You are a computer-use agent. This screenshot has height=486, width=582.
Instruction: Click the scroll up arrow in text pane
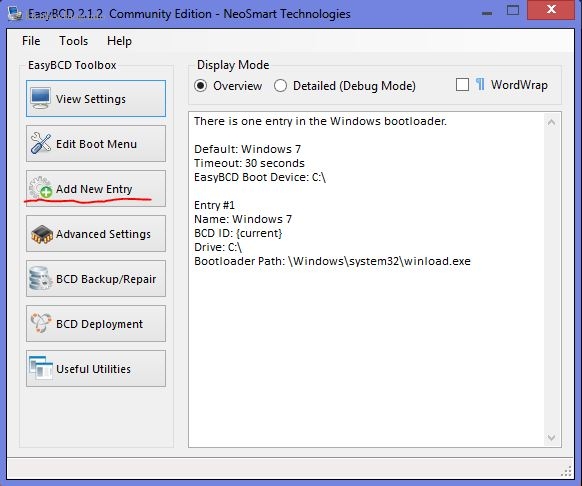552,122
